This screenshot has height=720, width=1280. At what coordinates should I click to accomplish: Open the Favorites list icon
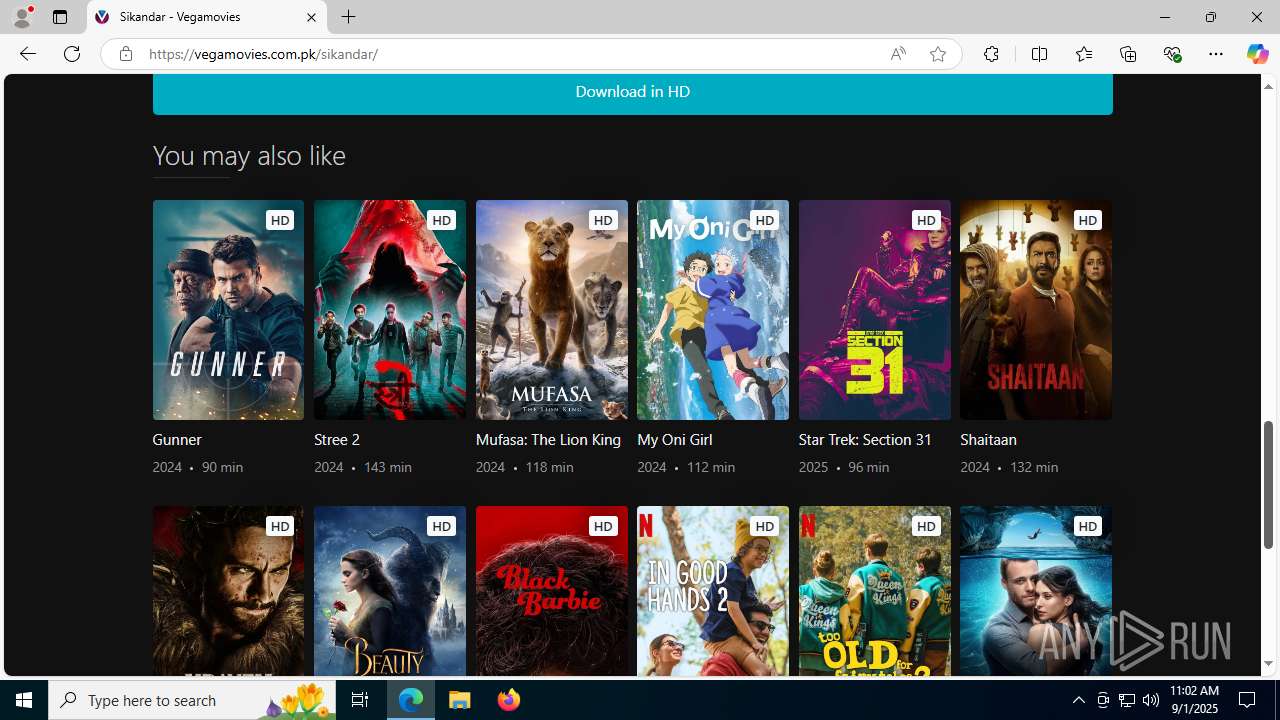point(1084,54)
